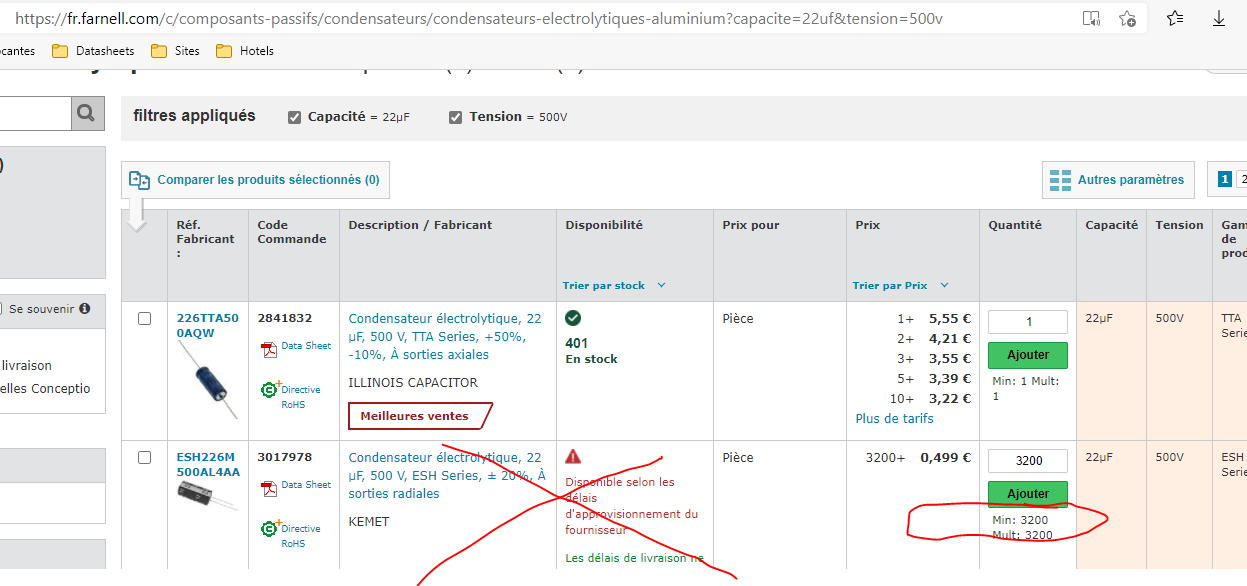Image resolution: width=1247 pixels, height=586 pixels.
Task: Click the Plus de tarifs link
Action: click(x=895, y=419)
